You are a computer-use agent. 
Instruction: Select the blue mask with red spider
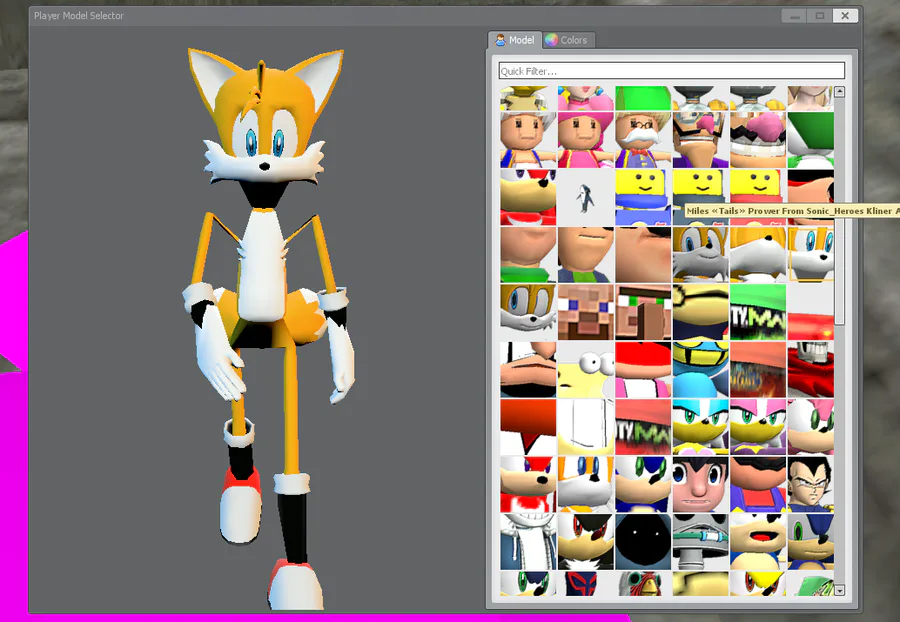(x=585, y=583)
